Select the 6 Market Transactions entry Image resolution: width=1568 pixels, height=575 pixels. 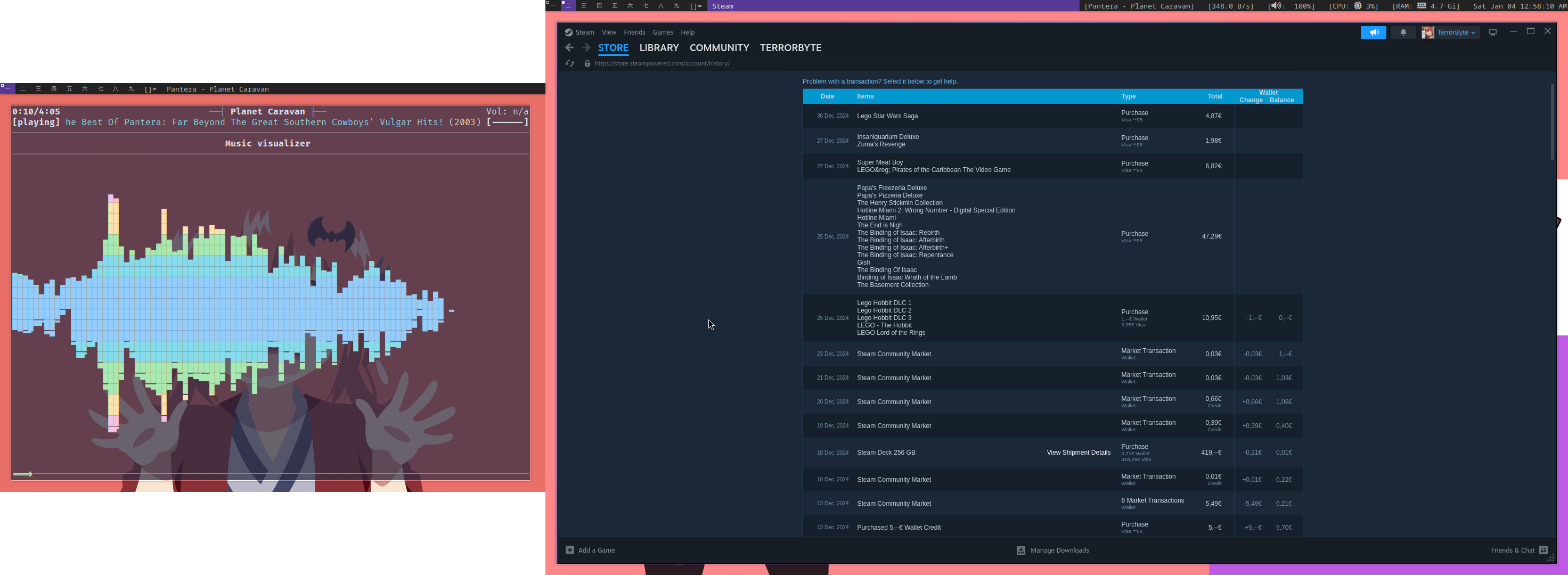(x=1052, y=504)
